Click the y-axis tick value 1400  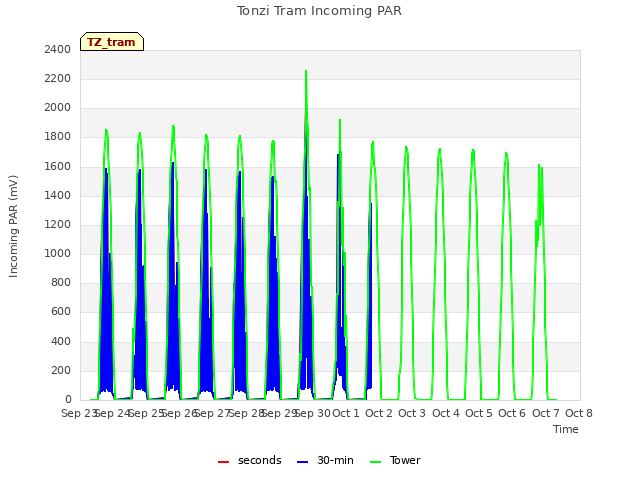pos(58,195)
